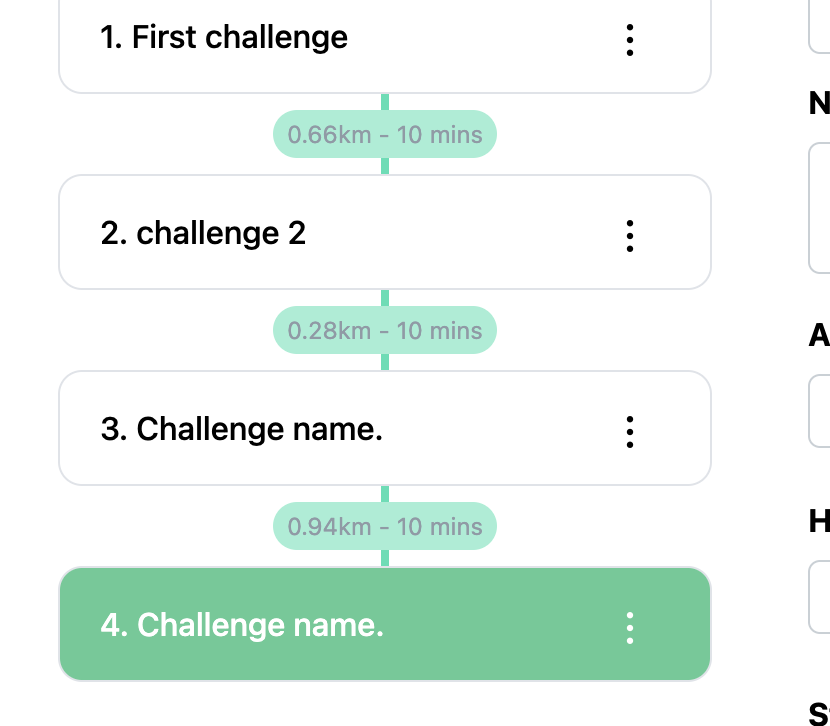
Task: Focus the partially visible topmost field on right
Action: pyautogui.click(x=819, y=26)
